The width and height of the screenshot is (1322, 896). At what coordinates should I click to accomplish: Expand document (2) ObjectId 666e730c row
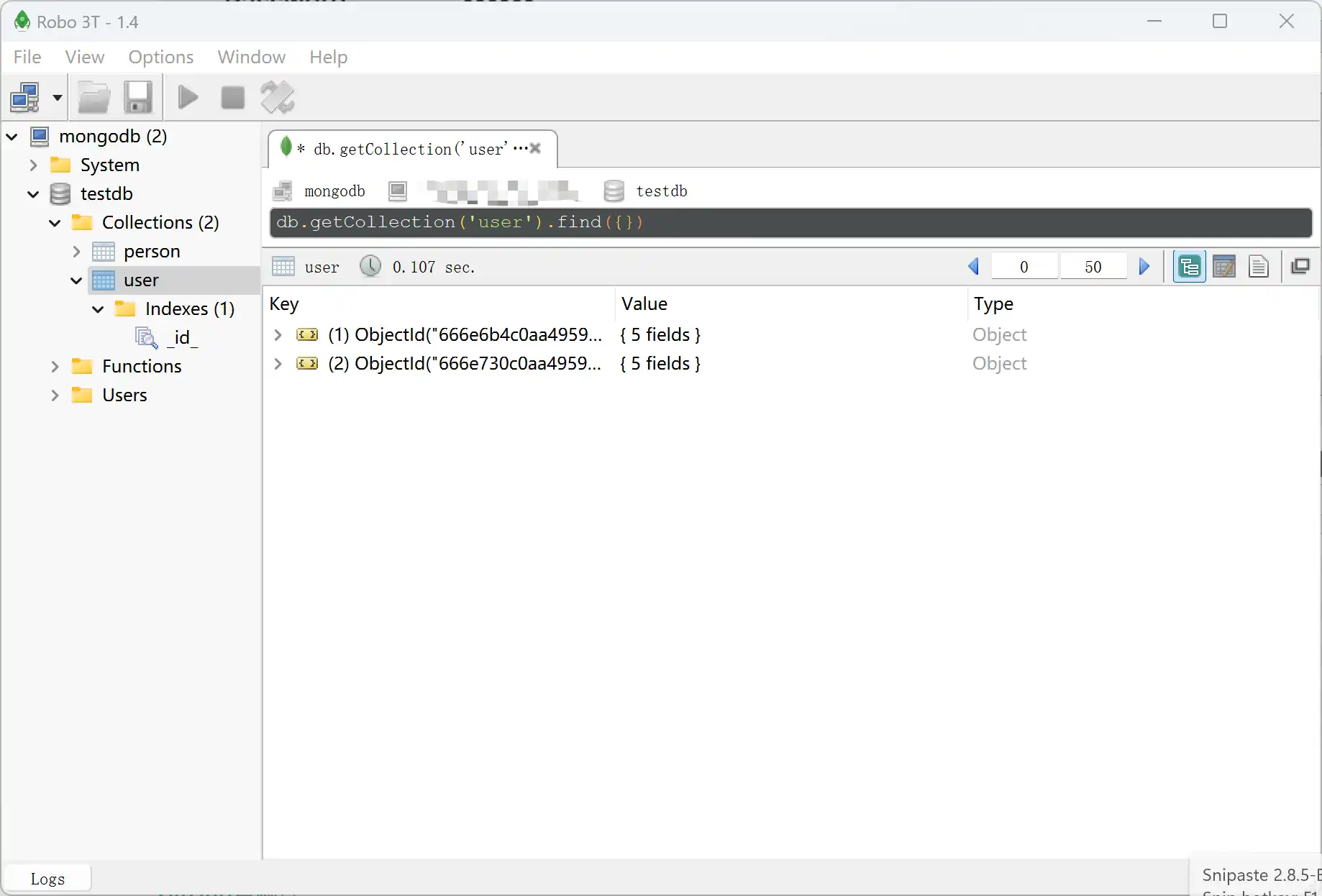point(278,363)
